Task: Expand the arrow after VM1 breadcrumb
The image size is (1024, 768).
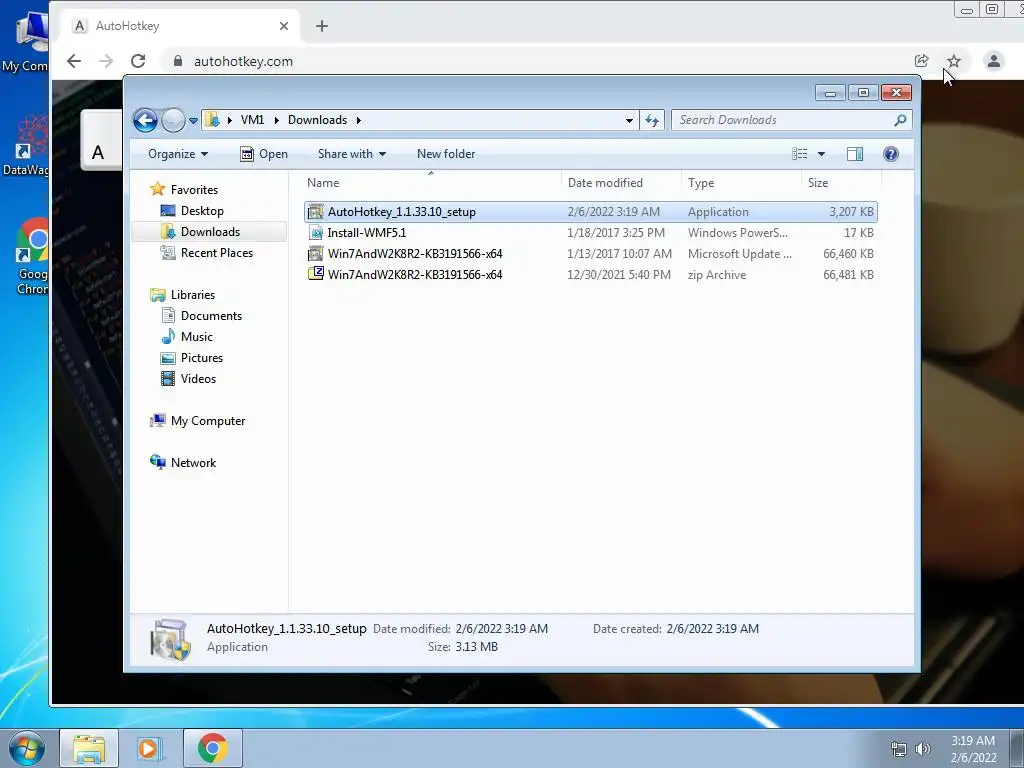Action: 276,120
